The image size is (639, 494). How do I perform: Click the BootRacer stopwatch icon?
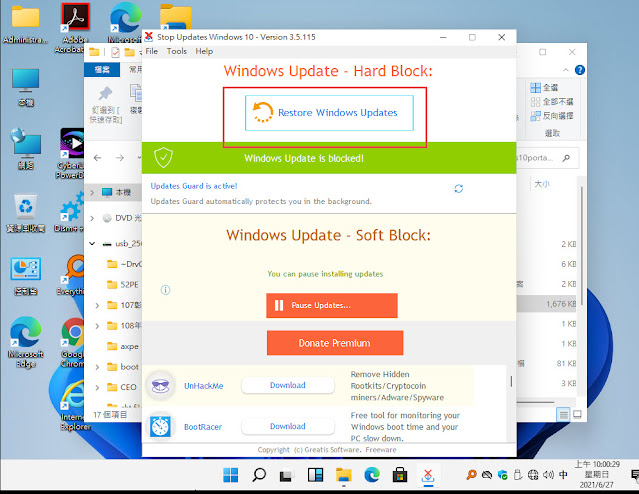pyautogui.click(x=160, y=426)
